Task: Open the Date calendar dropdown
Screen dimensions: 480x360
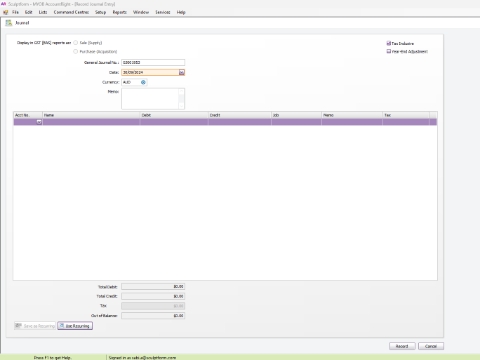Action: 182,72
